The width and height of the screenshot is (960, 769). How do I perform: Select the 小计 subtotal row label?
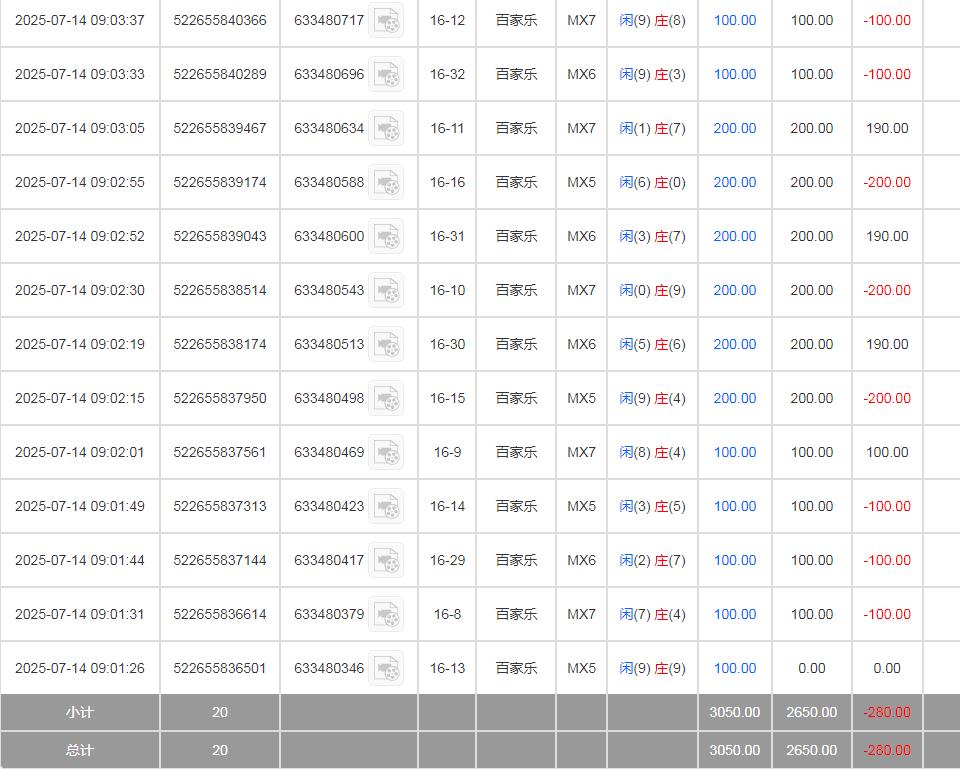[79, 712]
